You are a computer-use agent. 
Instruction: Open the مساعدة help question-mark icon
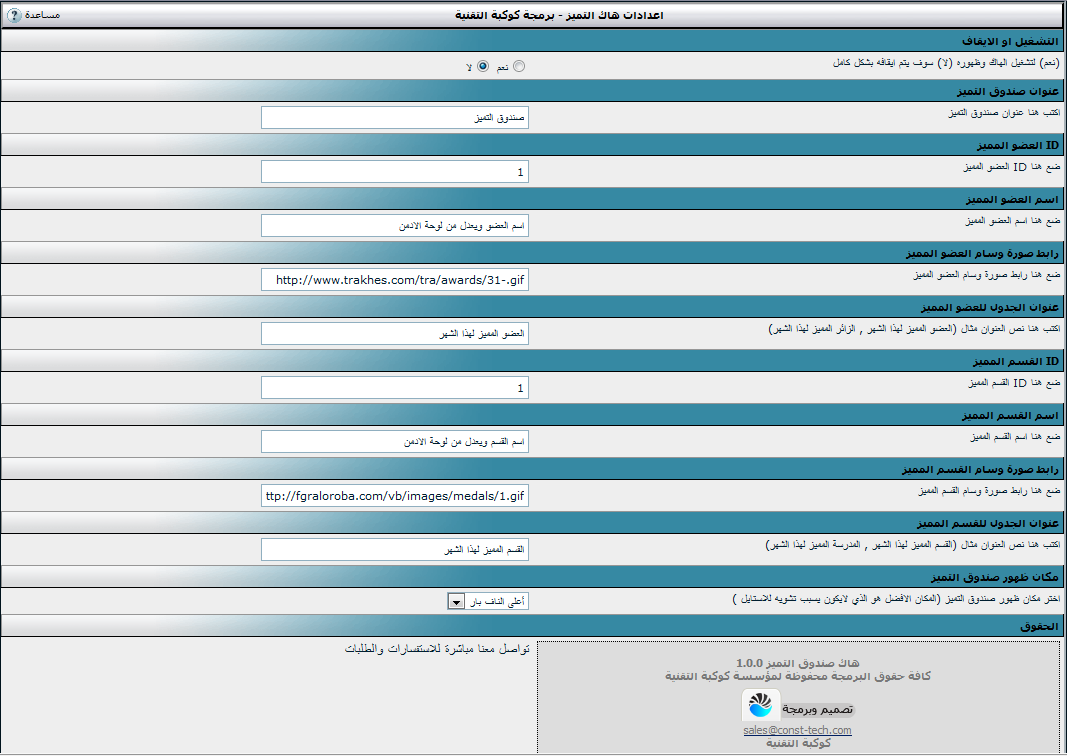[14, 14]
